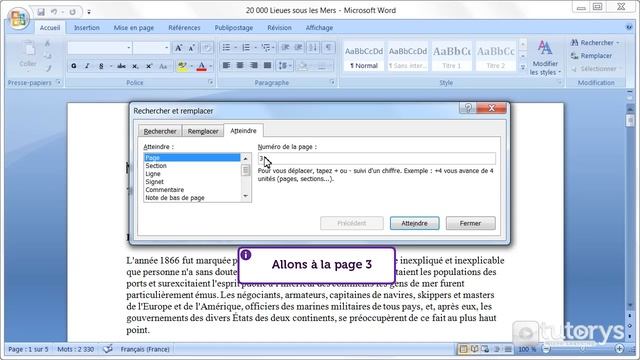Click in the Numéro de la page field

[377, 158]
